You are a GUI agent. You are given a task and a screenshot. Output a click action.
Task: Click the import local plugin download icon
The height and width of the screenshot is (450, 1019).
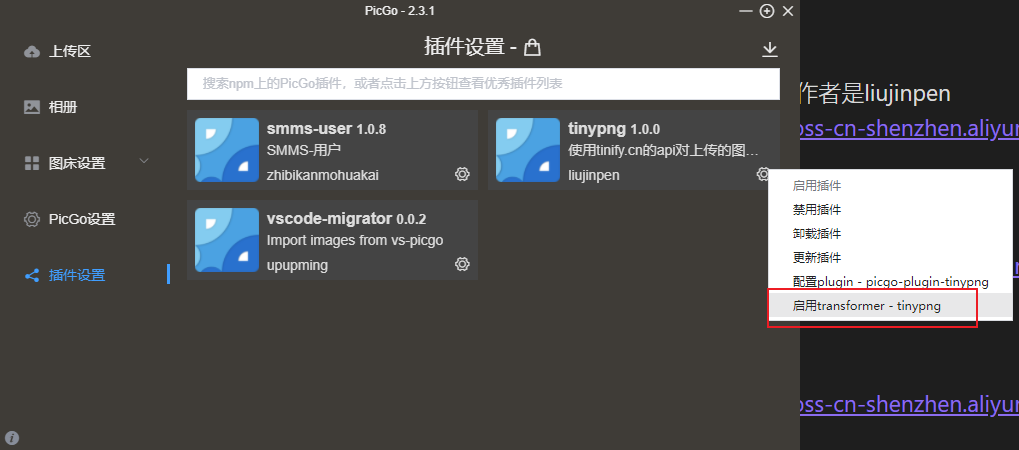tap(769, 49)
